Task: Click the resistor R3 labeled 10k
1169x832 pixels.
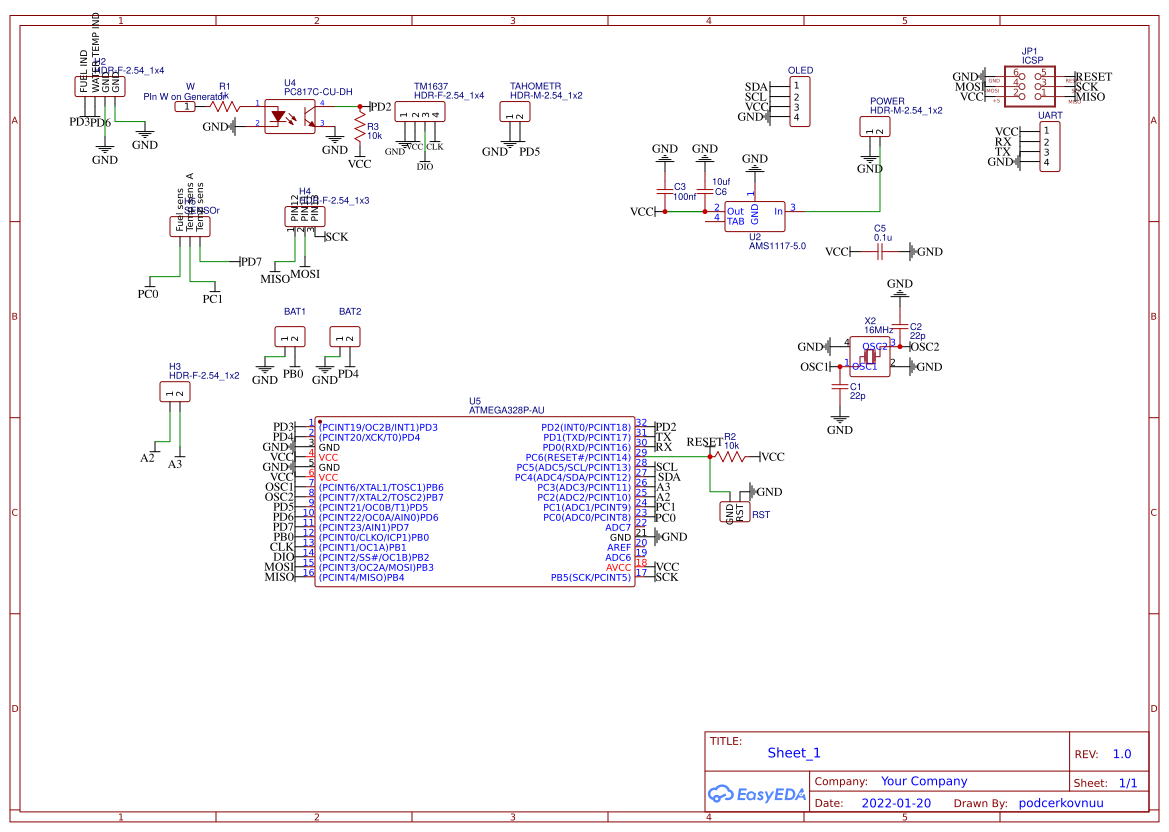Action: point(360,128)
